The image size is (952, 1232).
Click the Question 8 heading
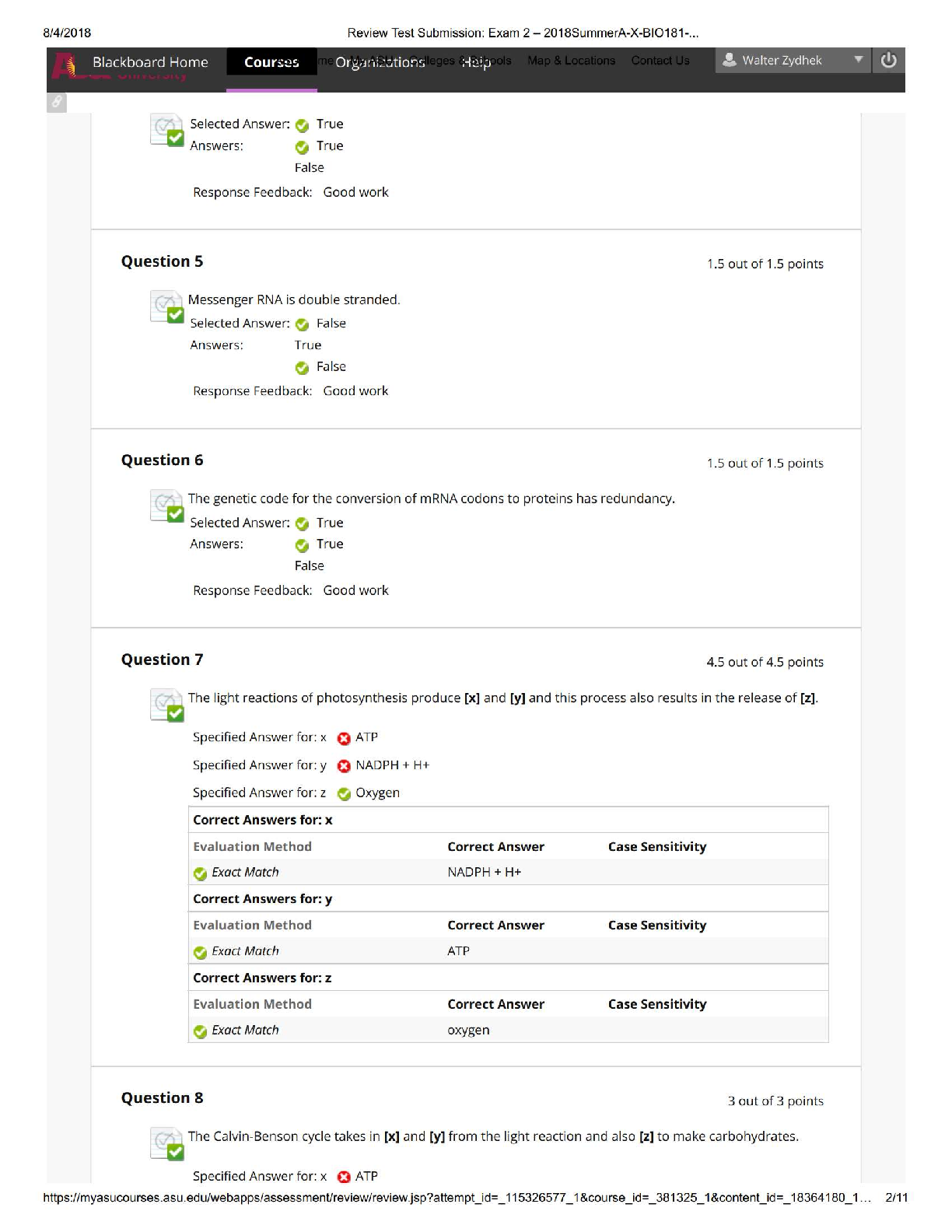[x=162, y=1098]
